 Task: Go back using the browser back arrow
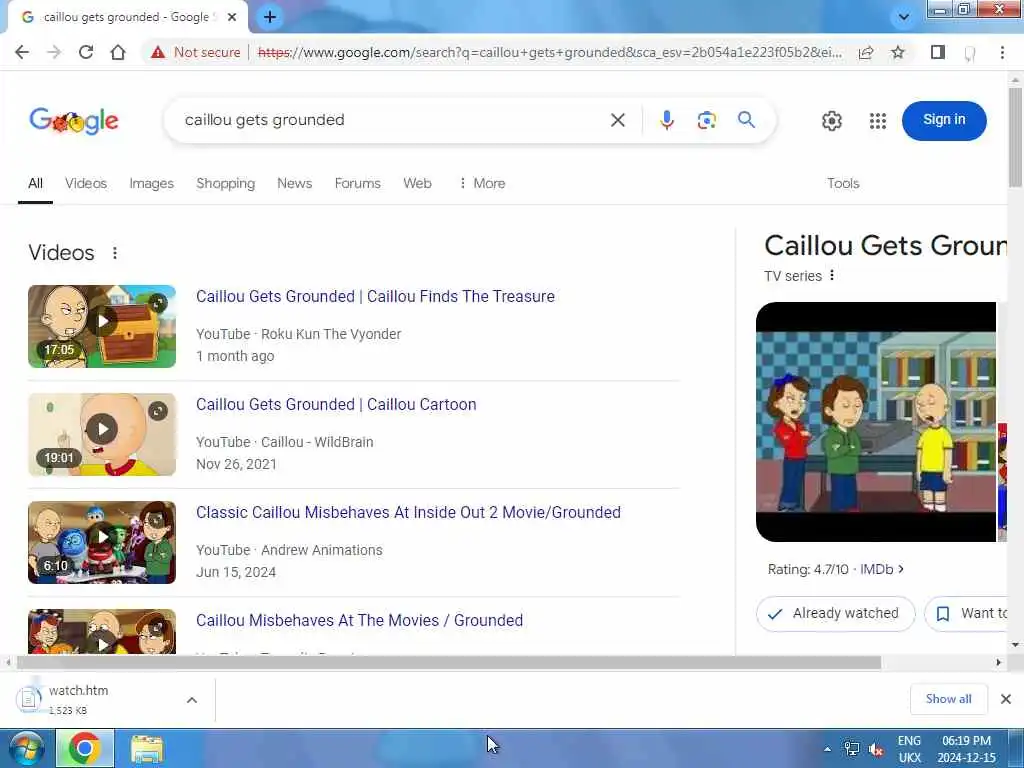point(22,52)
